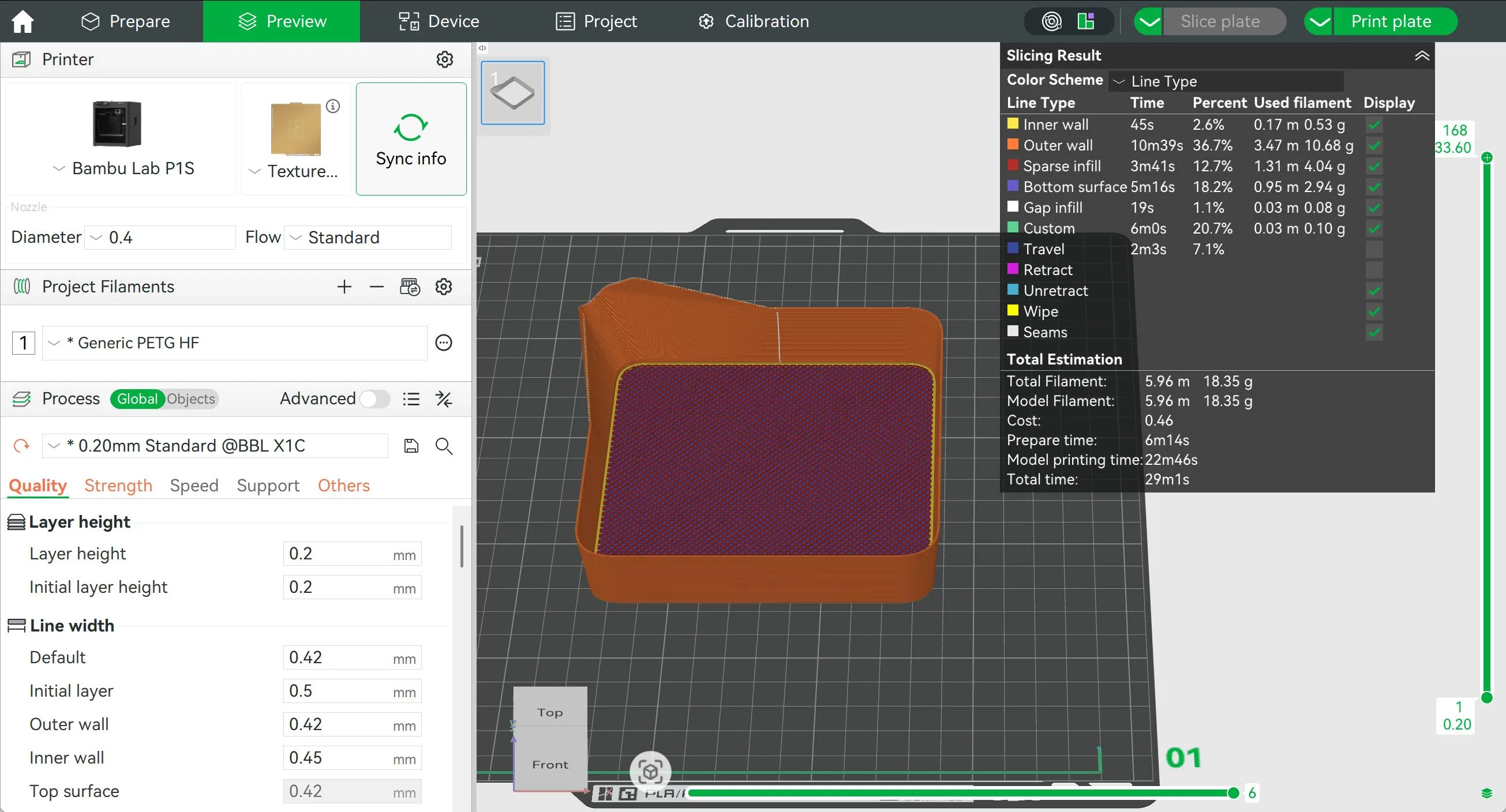This screenshot has width=1506, height=812.
Task: Uncheck Sparse infill display checkbox
Action: 1374,166
